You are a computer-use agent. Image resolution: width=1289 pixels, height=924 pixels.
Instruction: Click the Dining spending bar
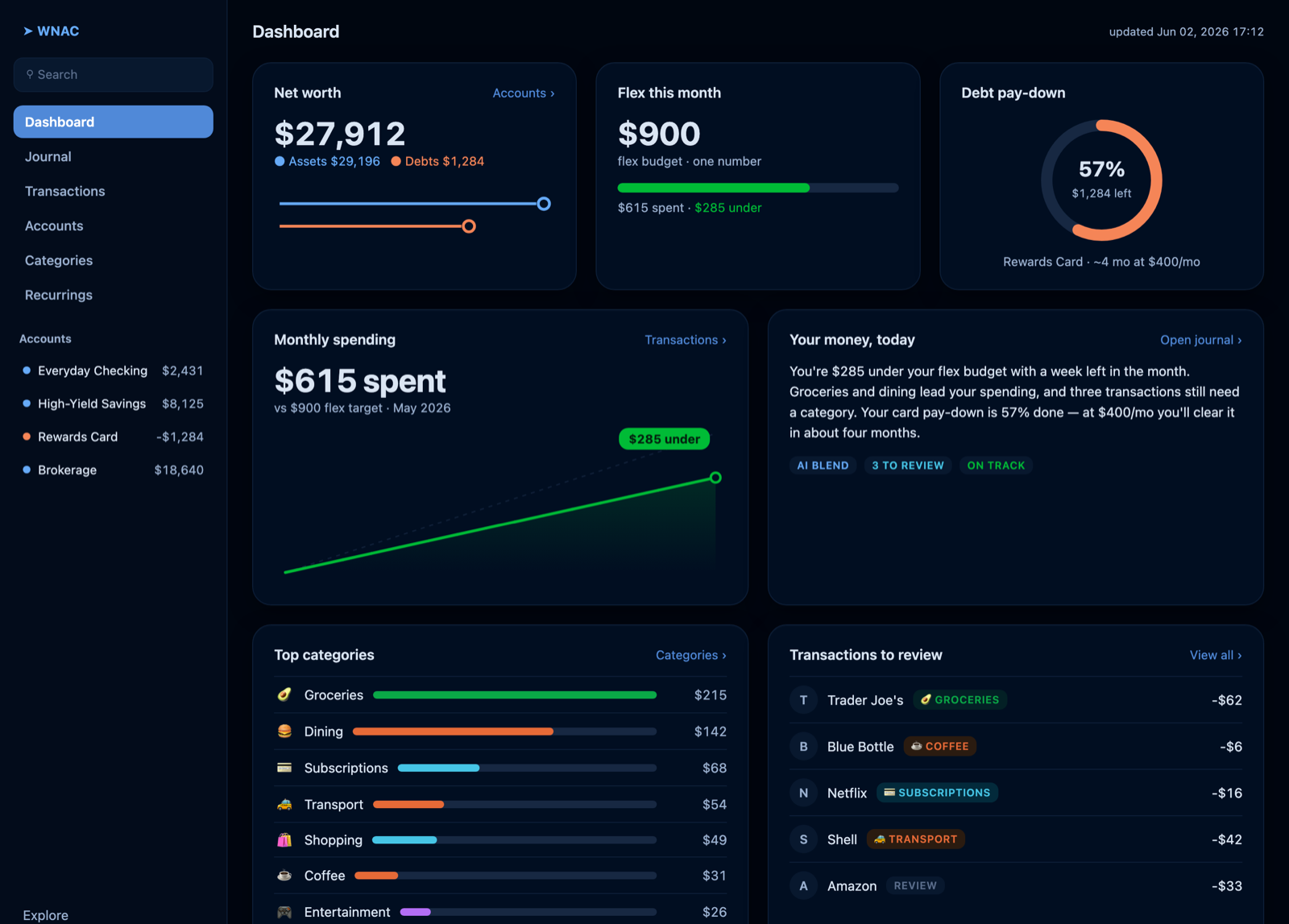pyautogui.click(x=505, y=731)
